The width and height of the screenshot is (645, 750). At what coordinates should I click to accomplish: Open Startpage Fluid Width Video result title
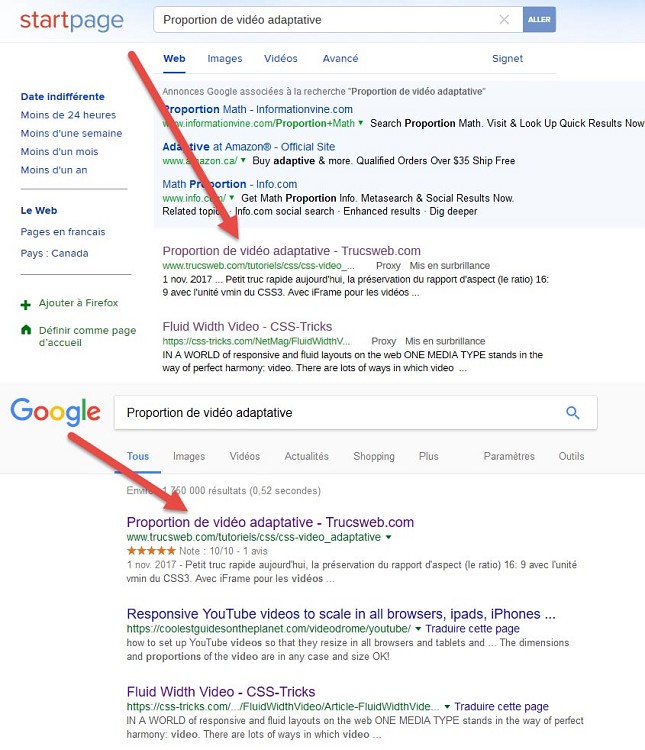point(247,326)
